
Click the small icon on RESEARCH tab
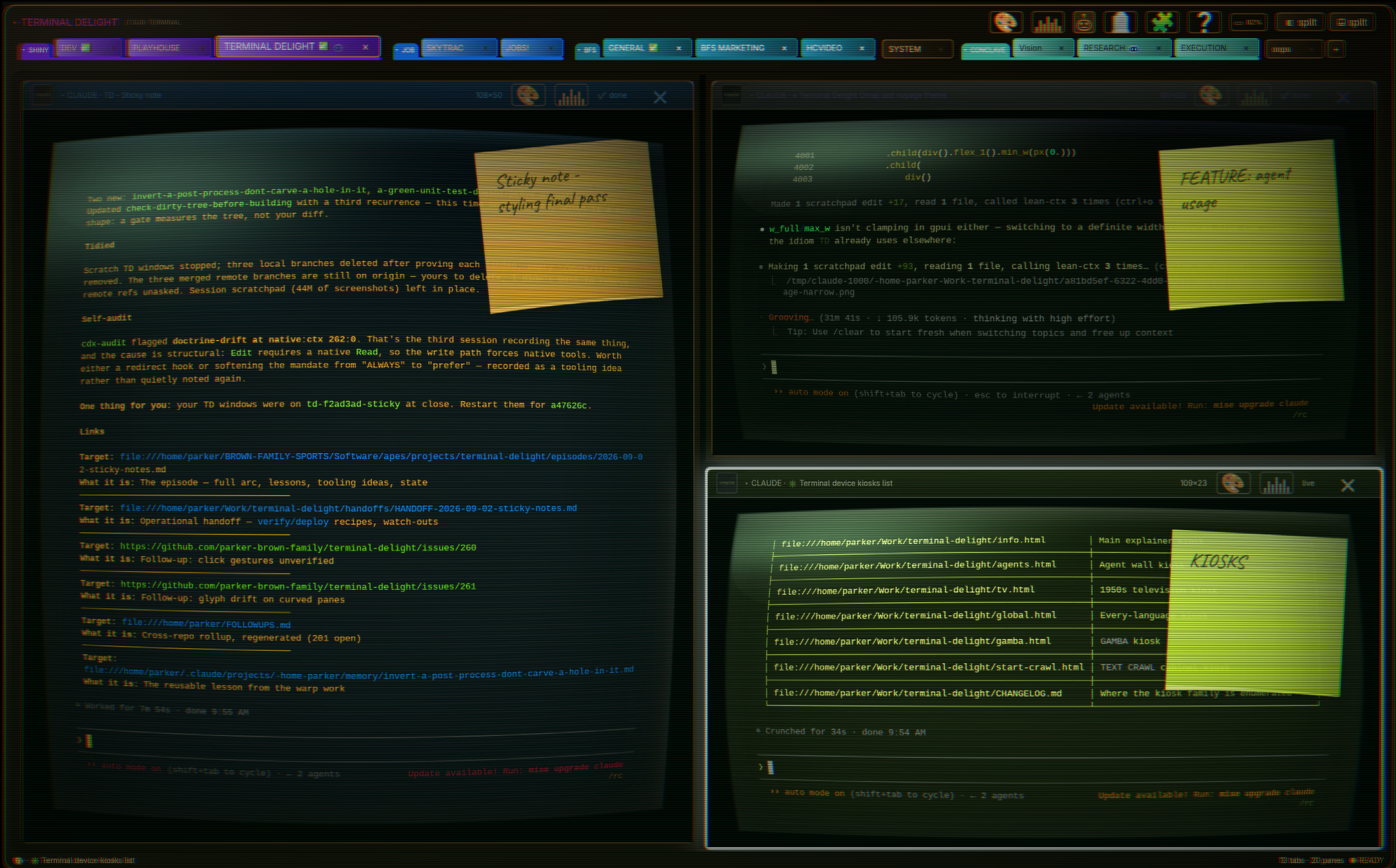coord(1134,48)
